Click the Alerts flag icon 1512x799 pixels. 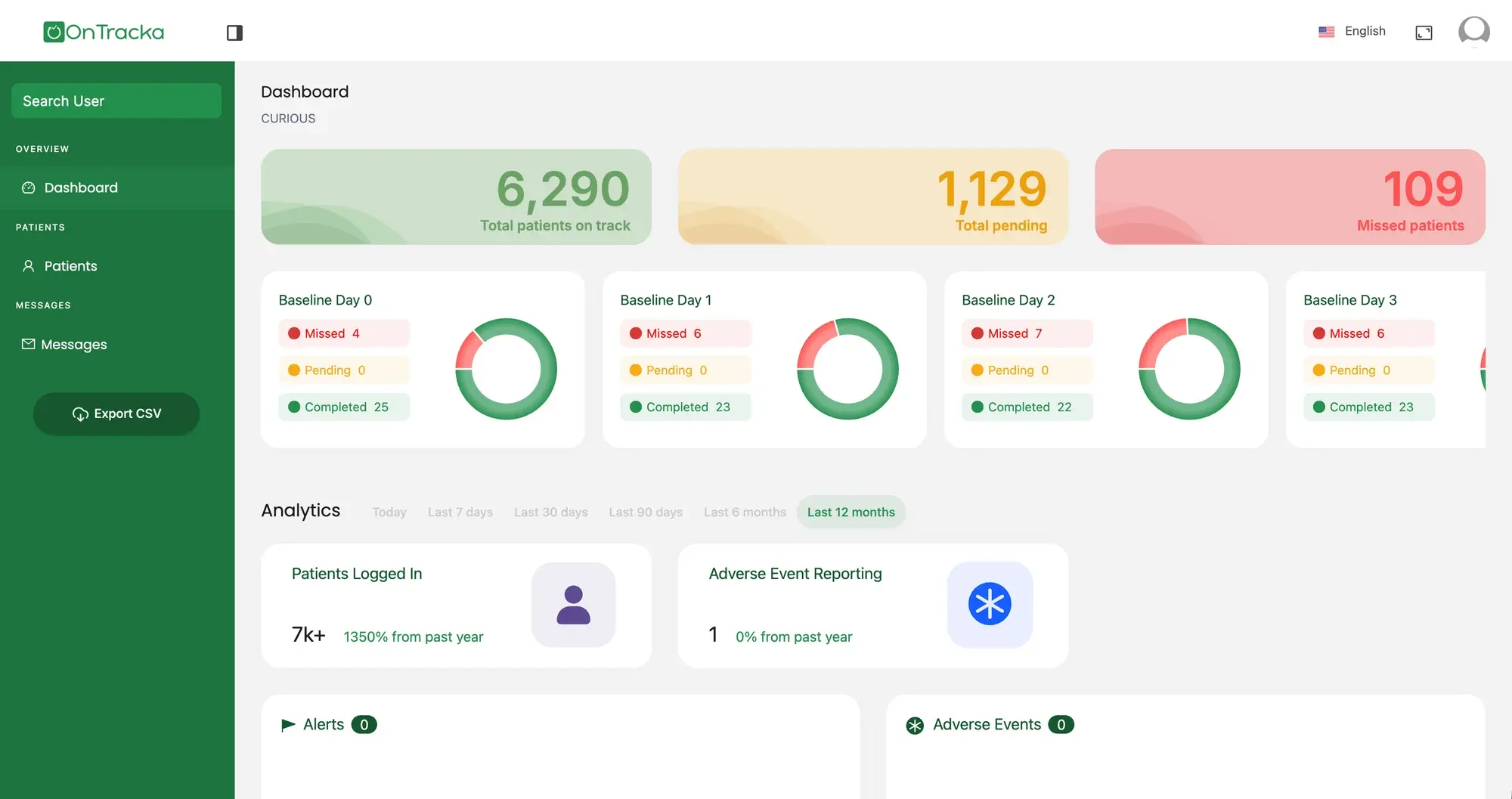[x=288, y=725]
